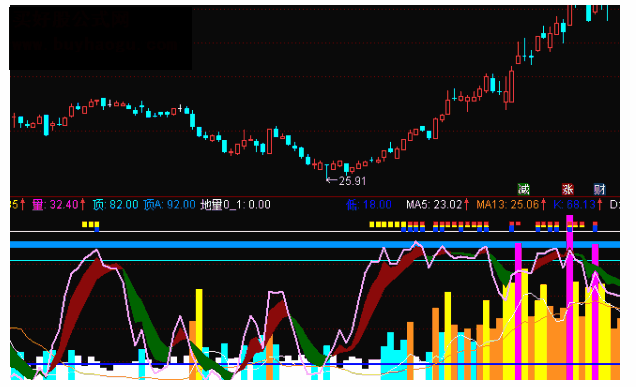Select the 顶: 82.00 indicator value

[x=116, y=204]
